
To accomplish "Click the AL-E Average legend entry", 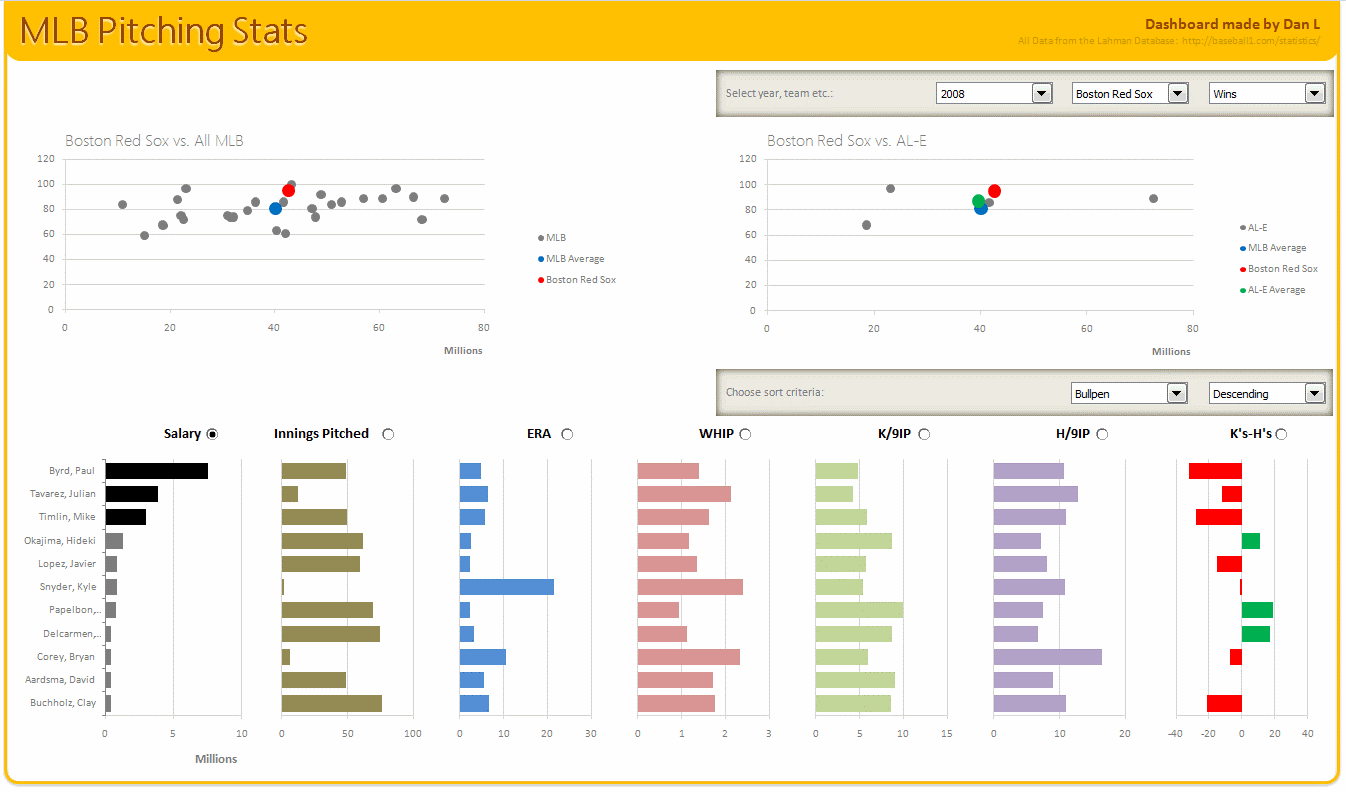I will (1273, 290).
